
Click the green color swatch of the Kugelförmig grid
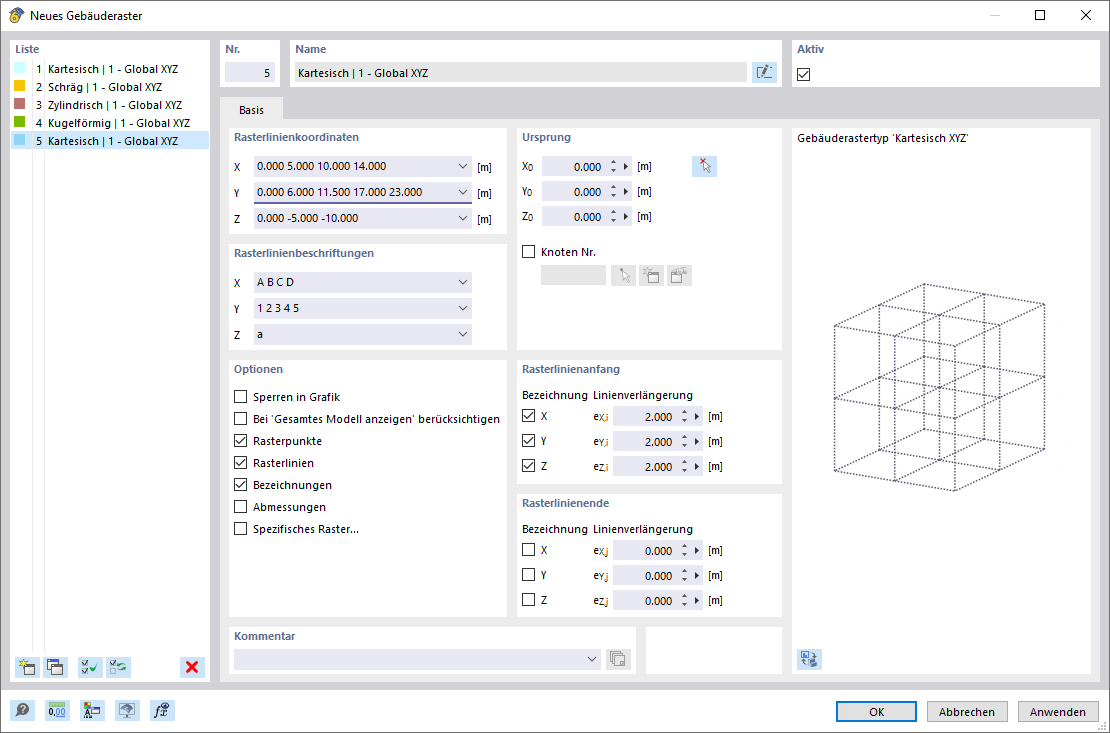(x=20, y=123)
